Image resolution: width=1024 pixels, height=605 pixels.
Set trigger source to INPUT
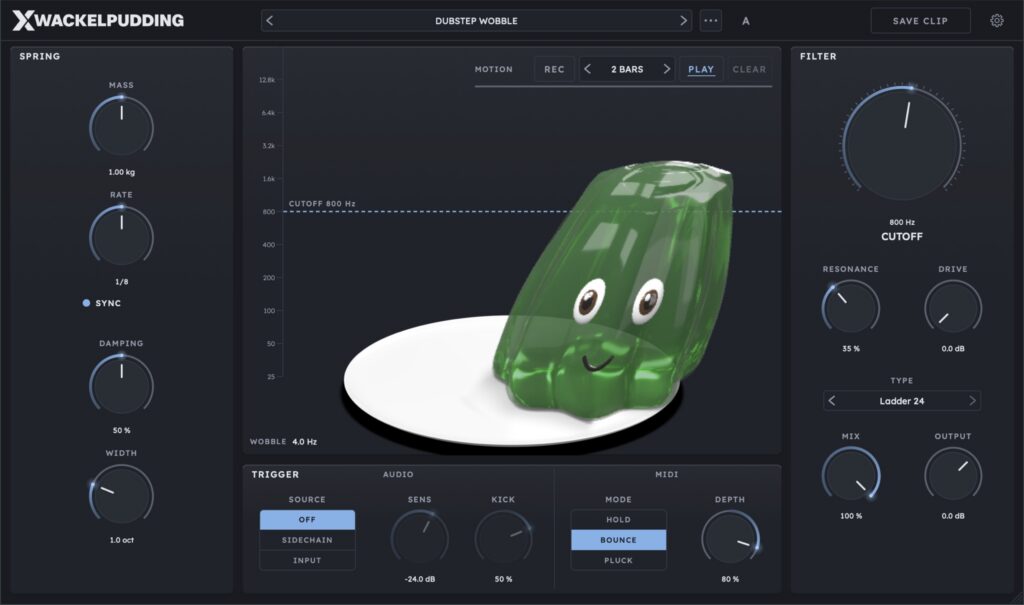coord(307,560)
